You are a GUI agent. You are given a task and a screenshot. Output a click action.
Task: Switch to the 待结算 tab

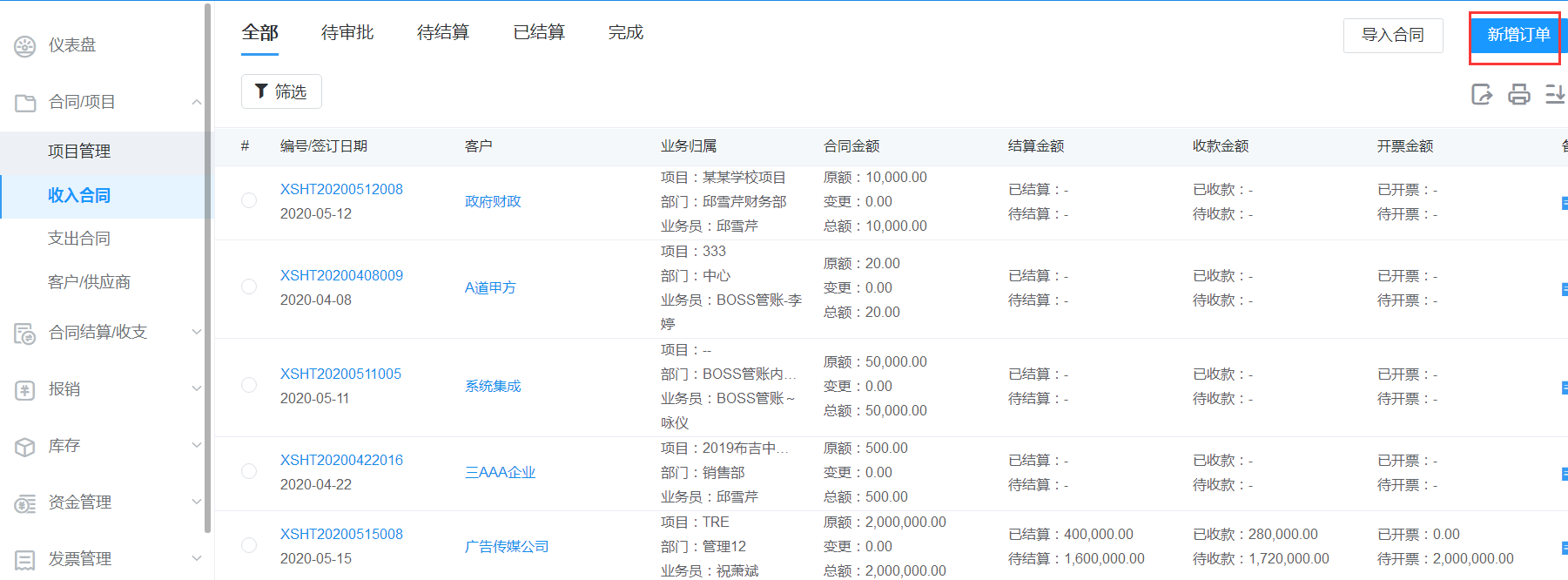pos(443,33)
